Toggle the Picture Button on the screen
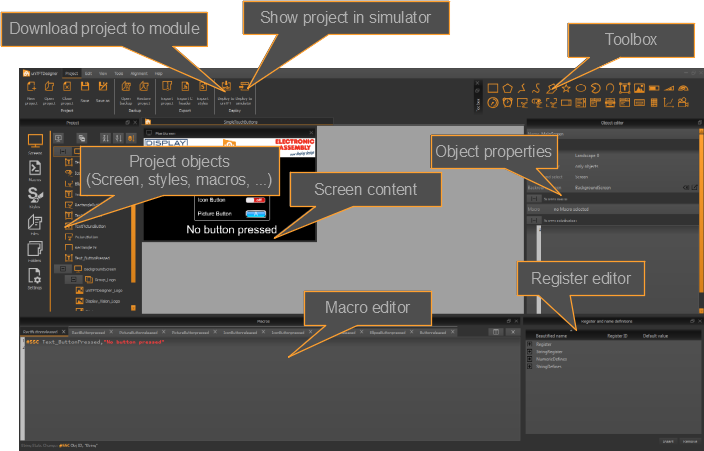The width and height of the screenshot is (704, 451). click(x=257, y=213)
